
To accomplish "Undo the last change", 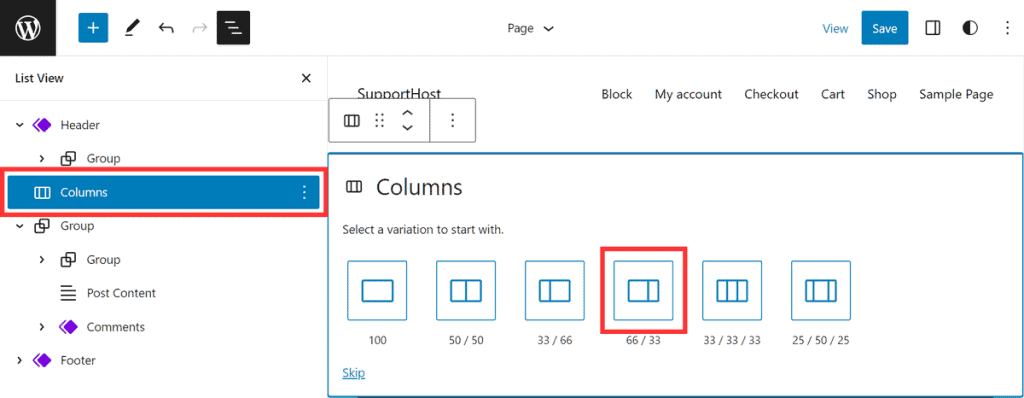I will pyautogui.click(x=166, y=28).
